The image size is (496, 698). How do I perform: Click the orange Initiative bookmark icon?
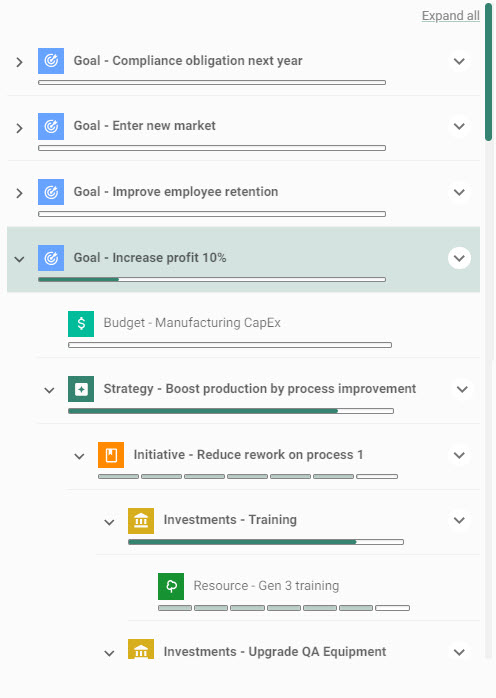pyautogui.click(x=111, y=455)
